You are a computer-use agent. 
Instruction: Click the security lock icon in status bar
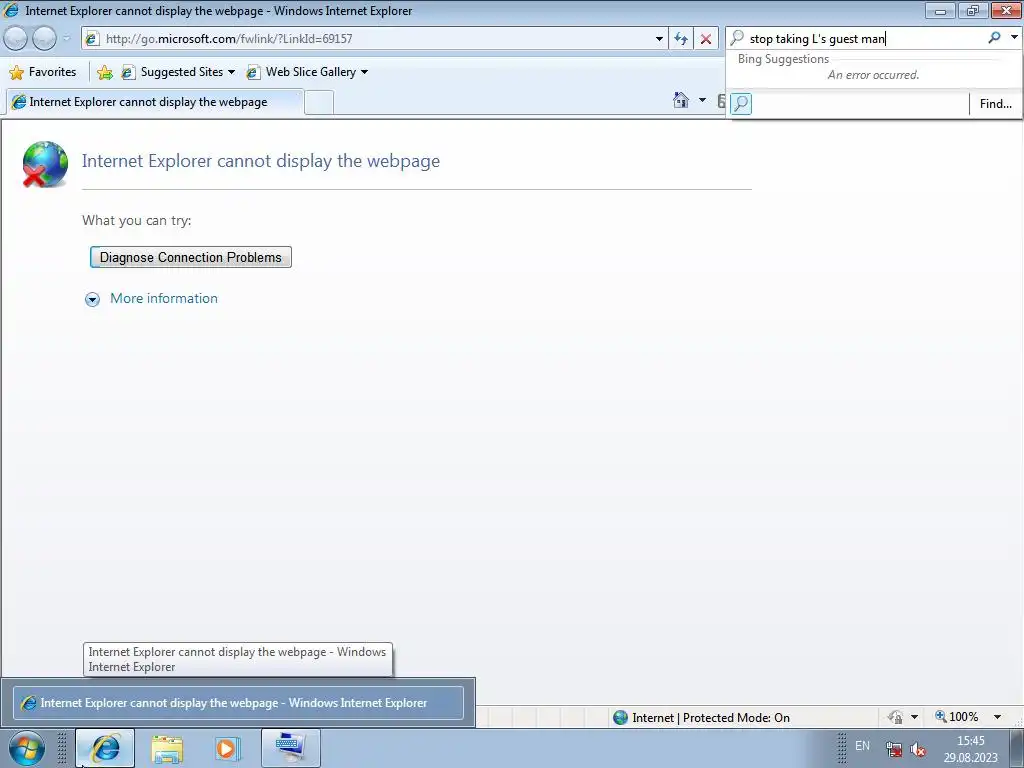[x=895, y=717]
